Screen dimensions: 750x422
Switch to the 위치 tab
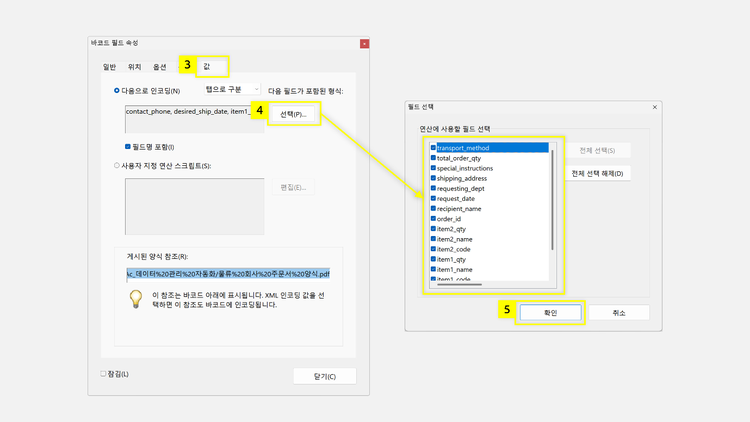[x=134, y=67]
